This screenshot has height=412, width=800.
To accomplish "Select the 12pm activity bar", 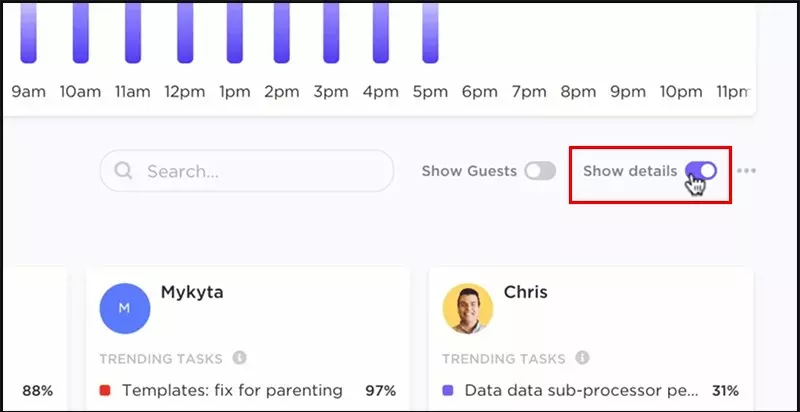I will 185,32.
